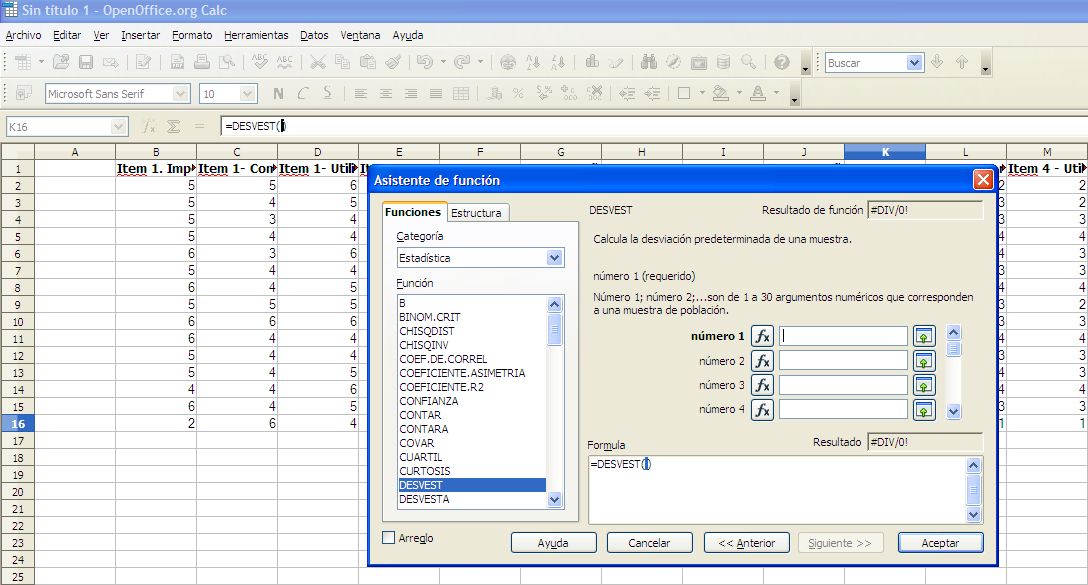Click the Siguiente >> button
1088x585 pixels.
point(840,543)
